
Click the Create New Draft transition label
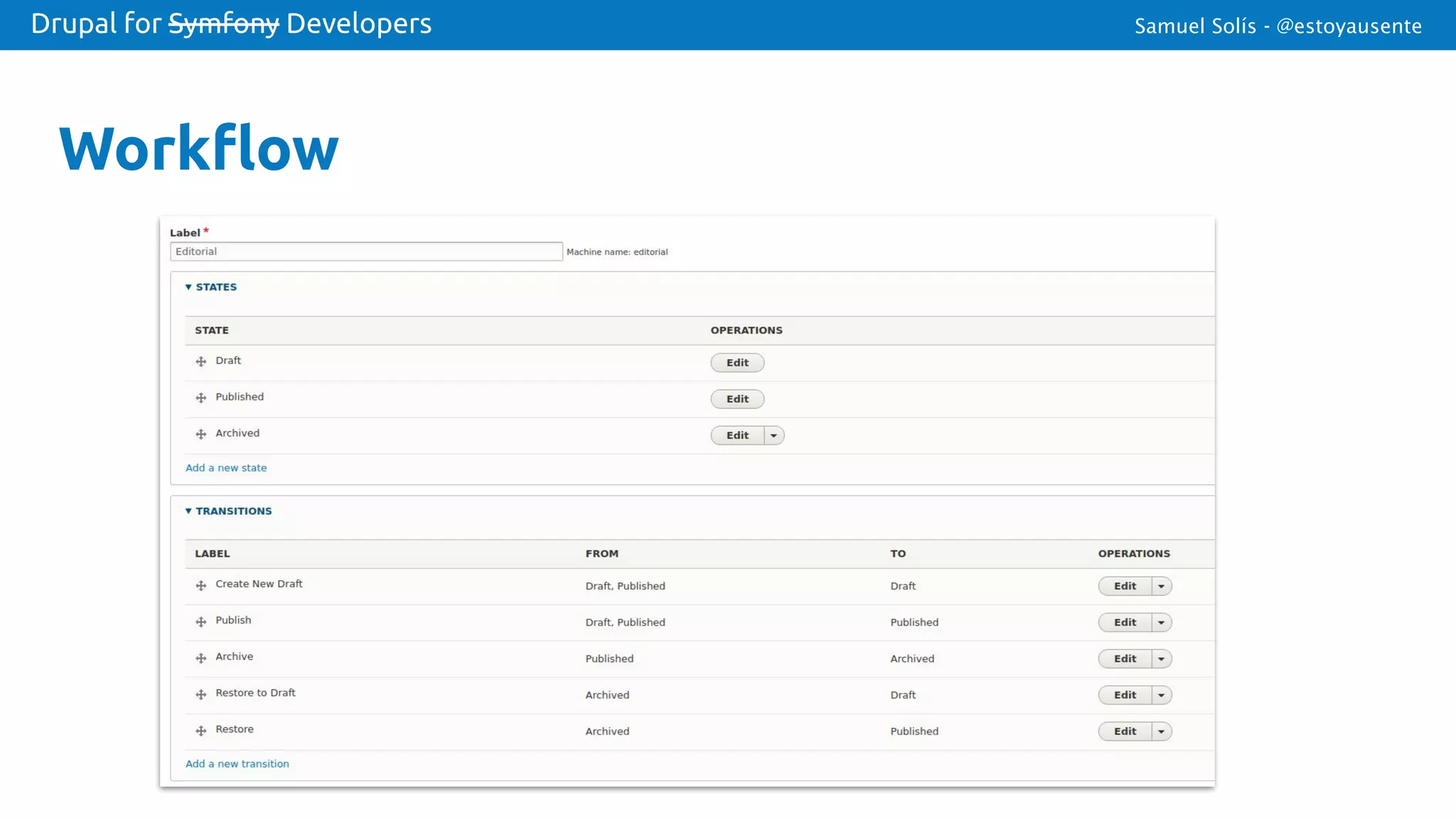click(x=259, y=584)
